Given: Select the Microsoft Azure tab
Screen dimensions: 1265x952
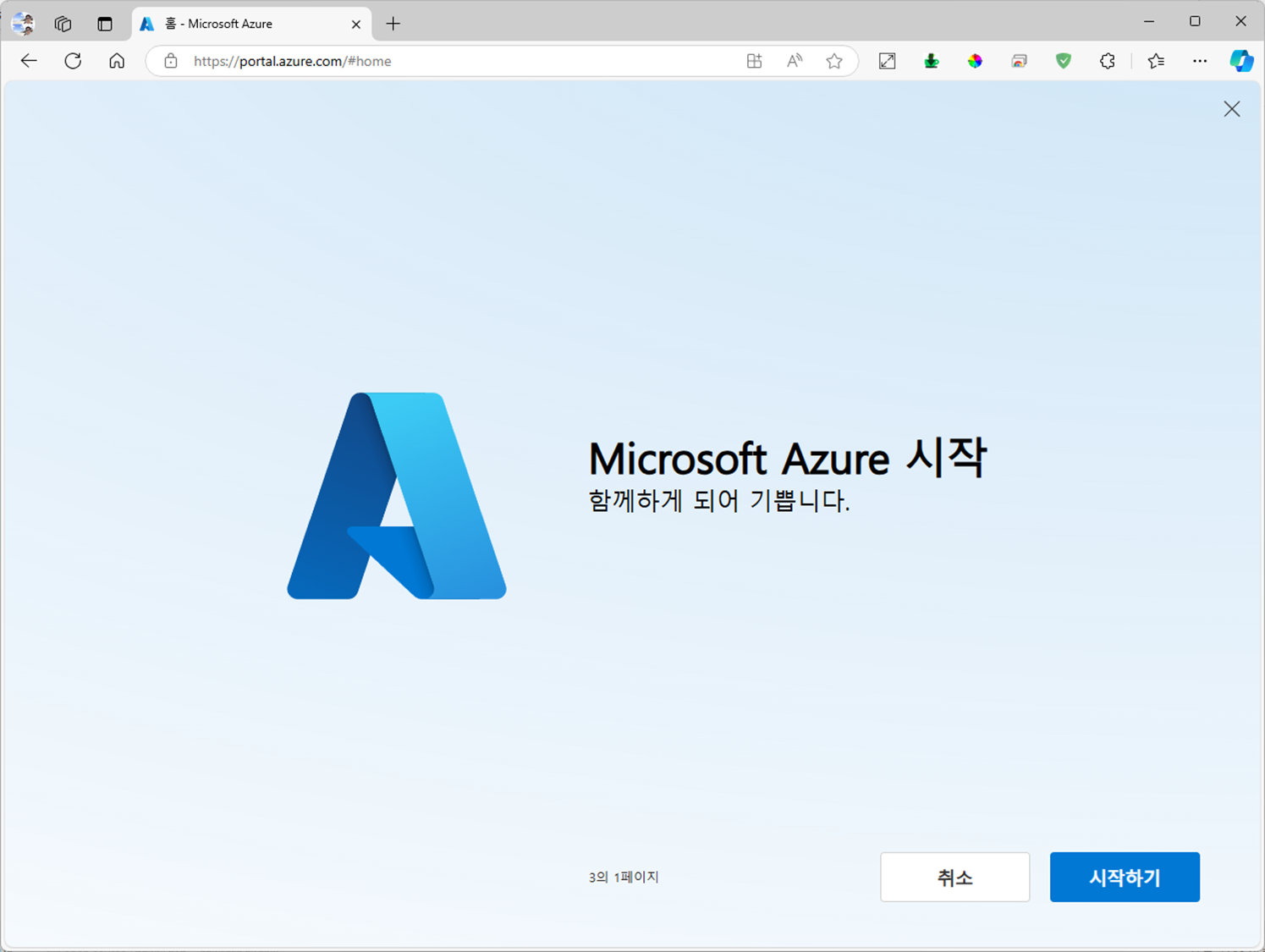Looking at the screenshot, I should click(251, 24).
